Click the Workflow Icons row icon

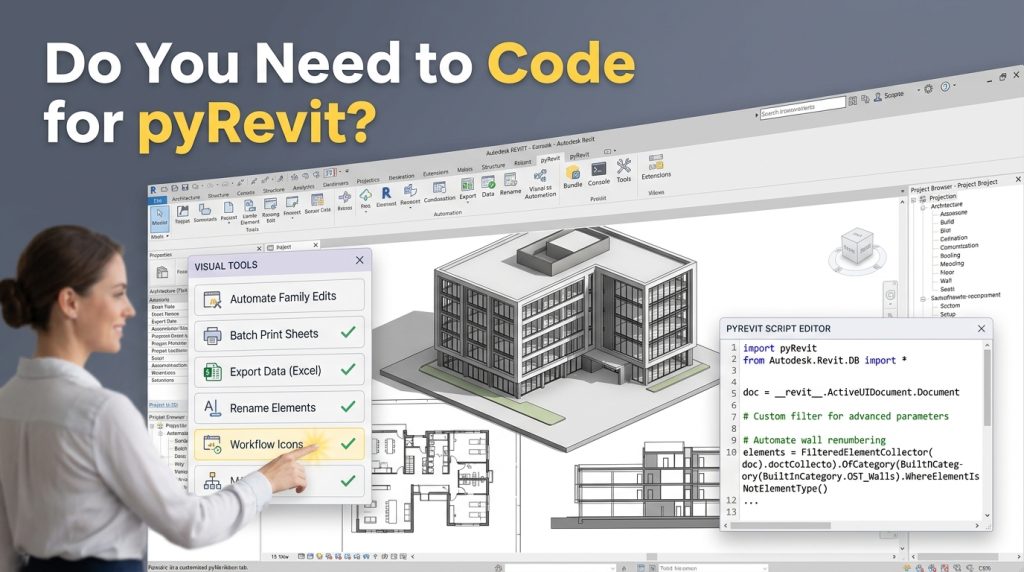pos(212,445)
